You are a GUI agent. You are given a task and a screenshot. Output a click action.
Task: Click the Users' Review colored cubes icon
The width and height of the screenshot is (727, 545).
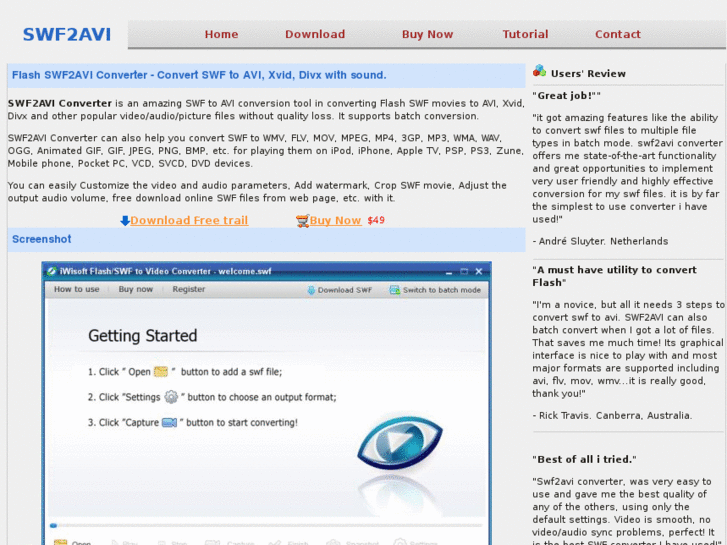click(539, 71)
